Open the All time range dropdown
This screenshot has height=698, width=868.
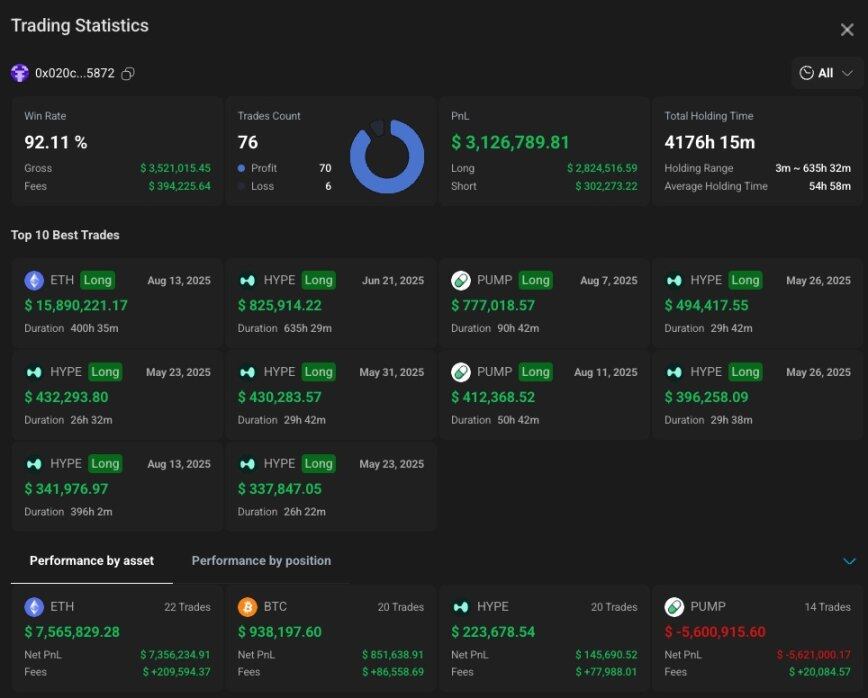click(x=828, y=73)
